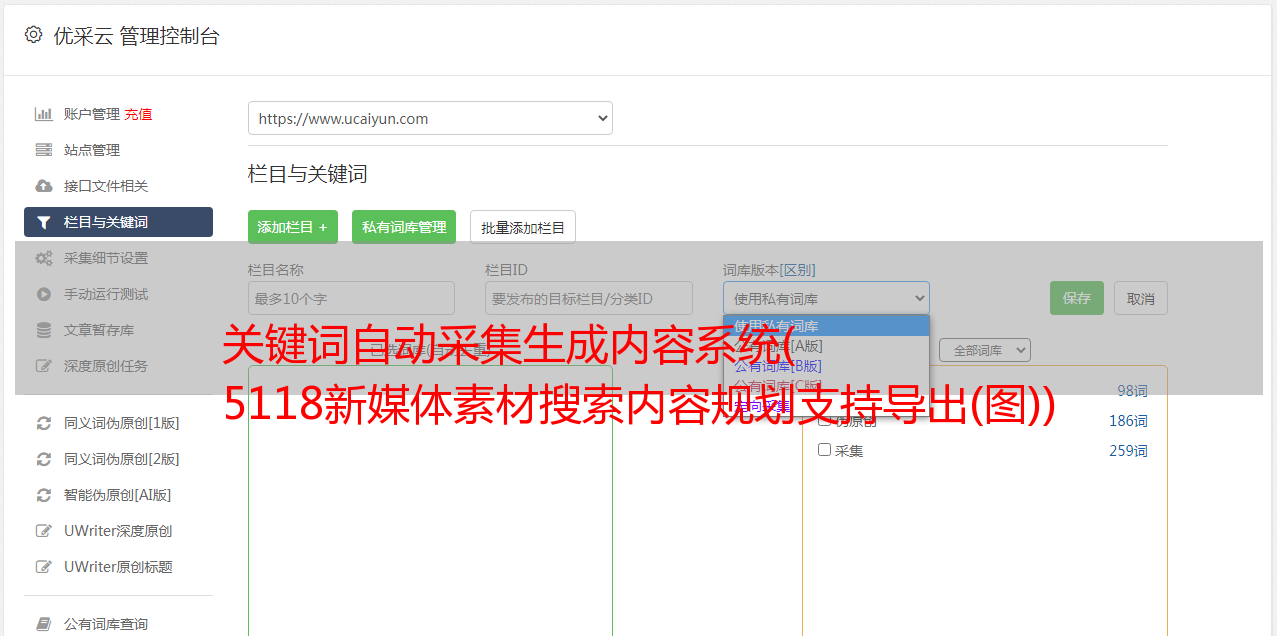Click the 批量添加栏目 button
This screenshot has width=1277, height=636.
click(523, 227)
